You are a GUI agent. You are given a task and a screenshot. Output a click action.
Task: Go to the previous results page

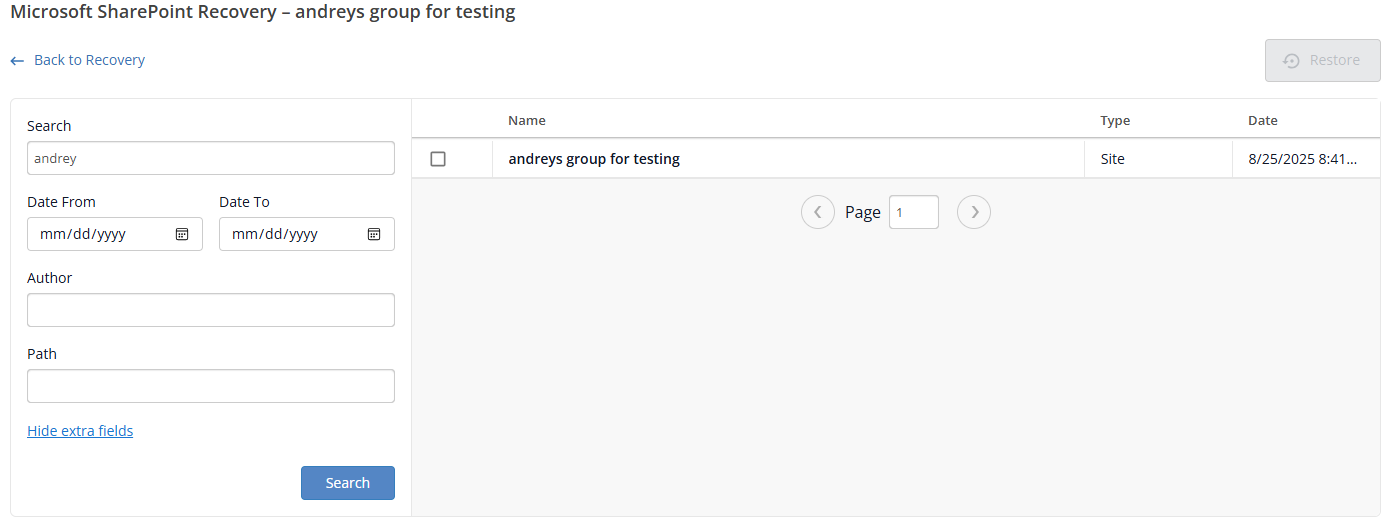(817, 212)
